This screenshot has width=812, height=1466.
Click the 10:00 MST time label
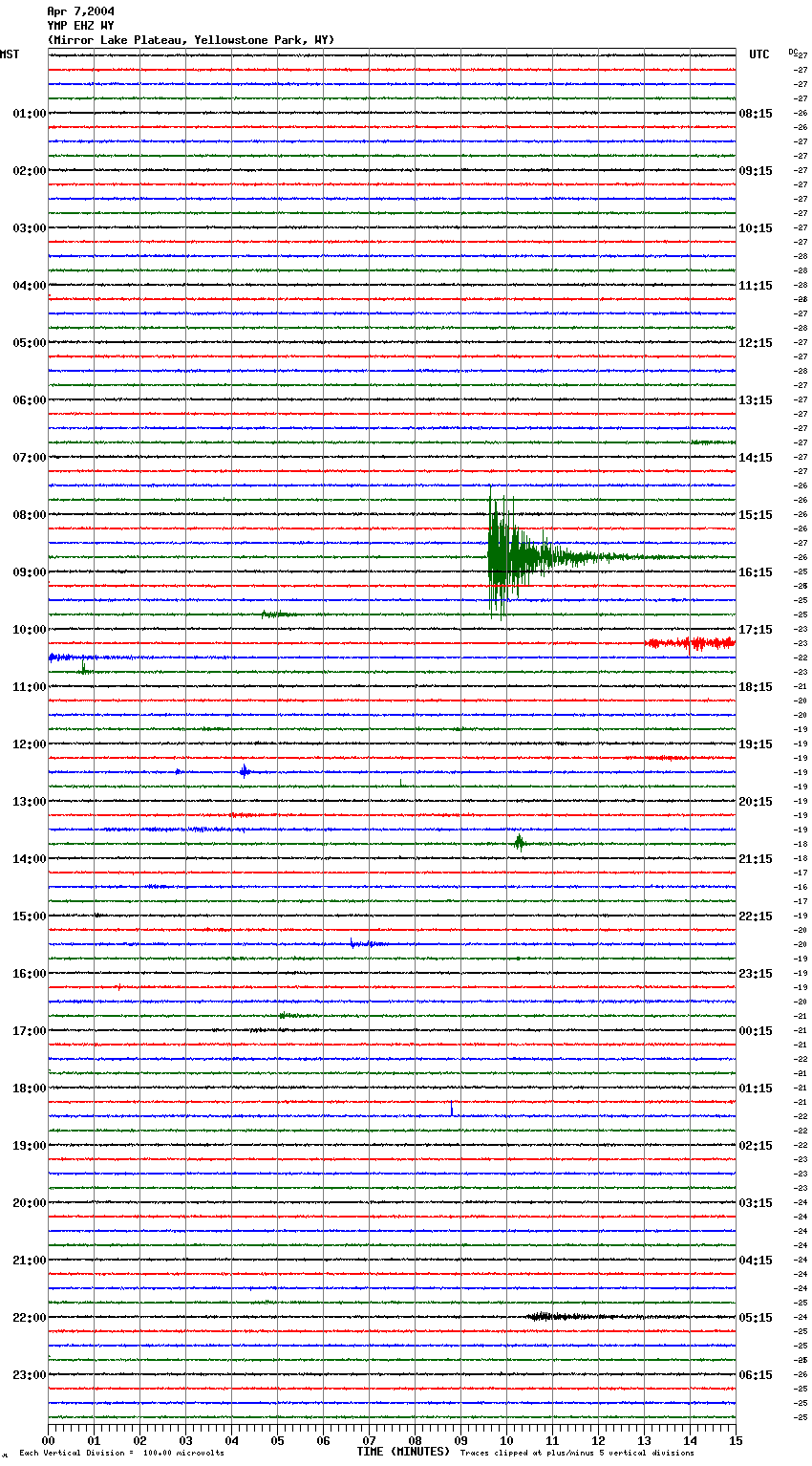coord(30,630)
